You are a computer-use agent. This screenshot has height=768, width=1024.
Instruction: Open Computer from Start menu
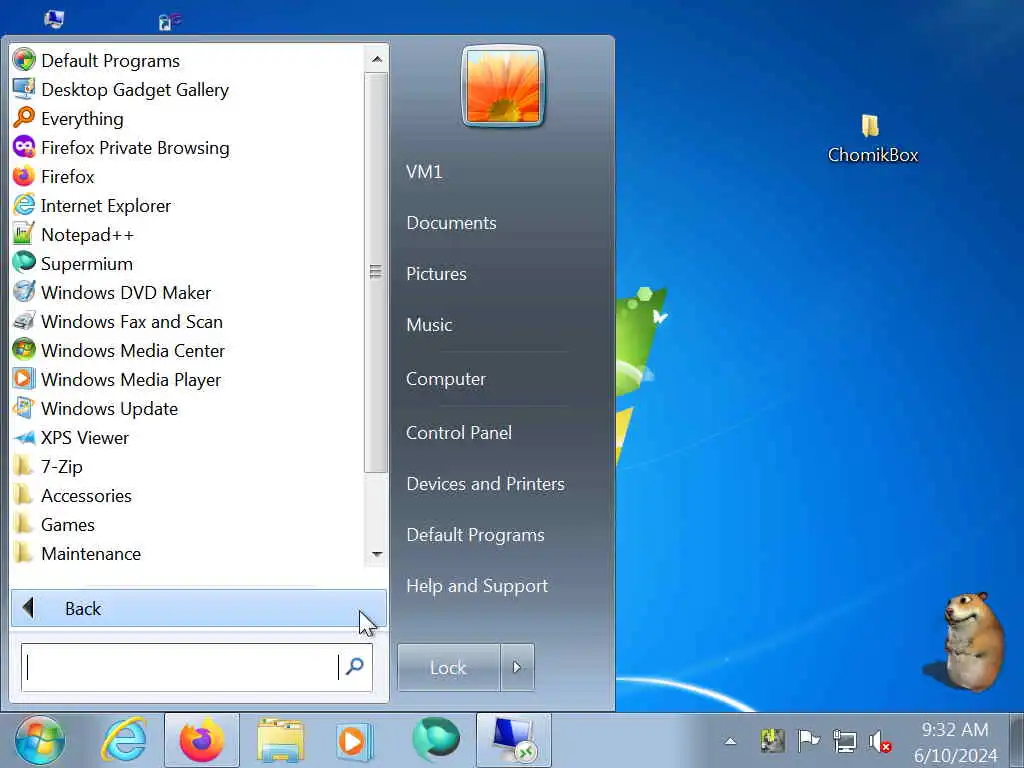tap(446, 379)
